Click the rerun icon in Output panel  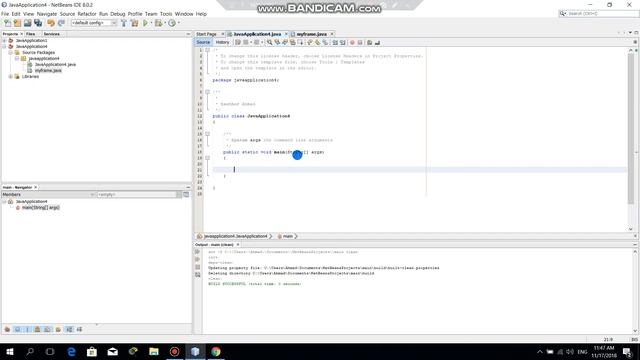coord(198,252)
